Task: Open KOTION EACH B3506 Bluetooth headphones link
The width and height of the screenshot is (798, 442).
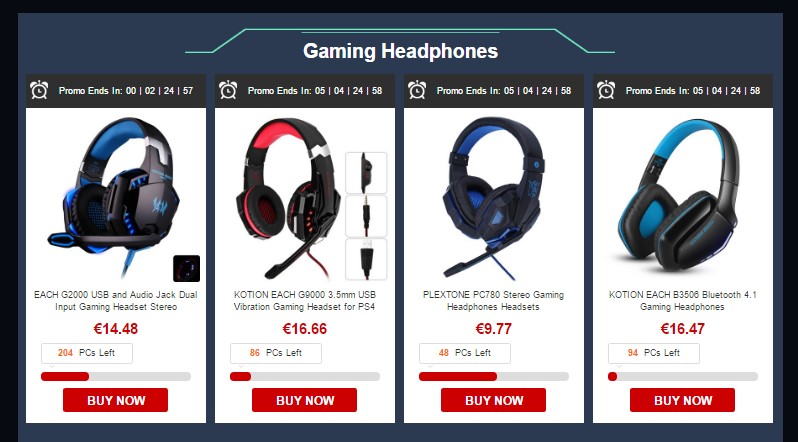Action: 682,301
